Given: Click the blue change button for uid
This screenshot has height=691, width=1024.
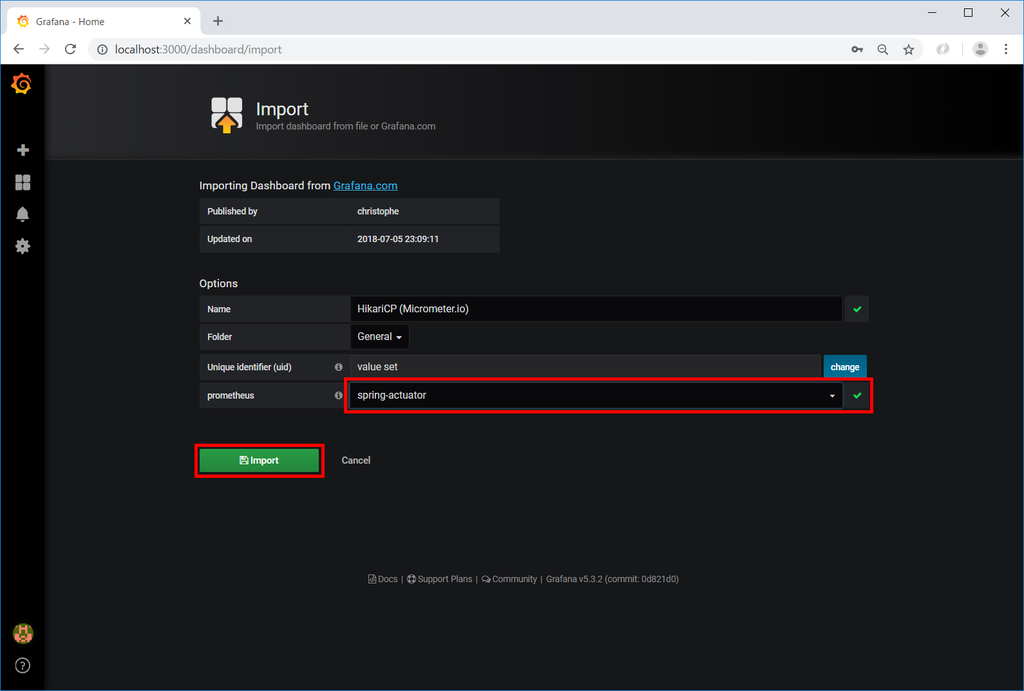Looking at the screenshot, I should point(844,367).
